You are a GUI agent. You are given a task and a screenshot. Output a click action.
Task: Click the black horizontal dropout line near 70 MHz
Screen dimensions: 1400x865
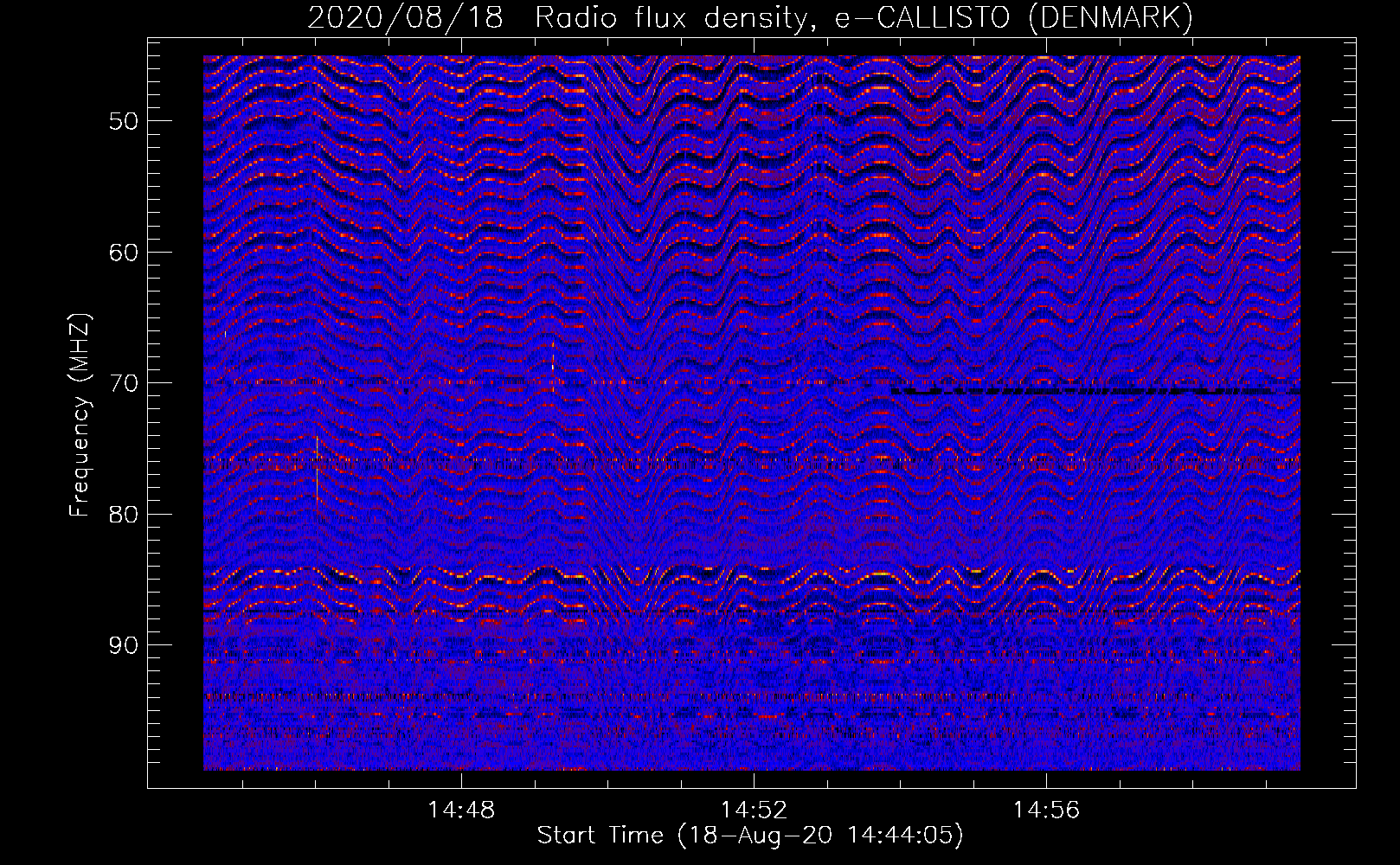(1095, 392)
